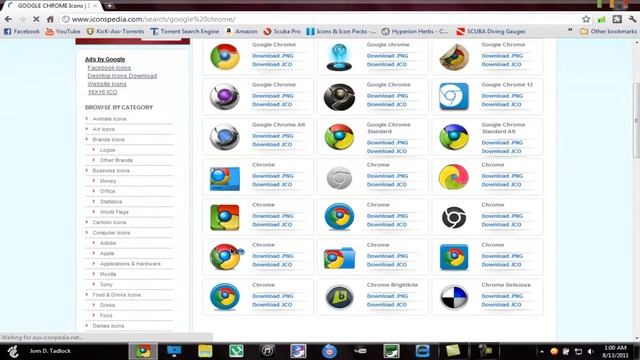Screen dimensions: 640x360
Task: Download .PNG for Chrome Brightkite
Action: coord(387,296)
